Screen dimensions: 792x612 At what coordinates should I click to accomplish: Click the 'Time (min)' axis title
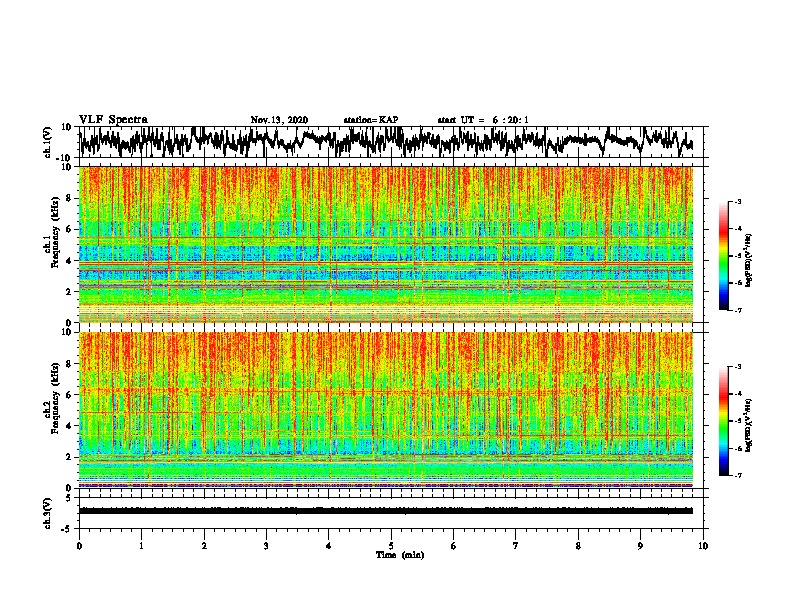pos(400,555)
